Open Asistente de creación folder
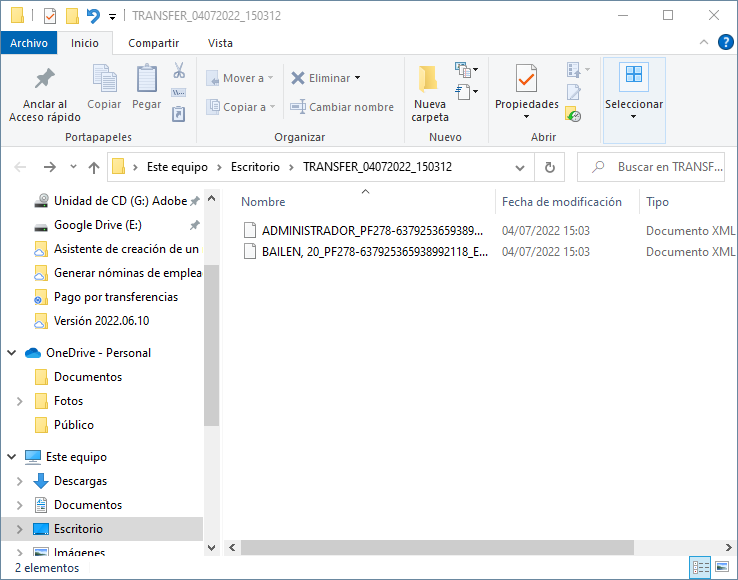 pyautogui.click(x=126, y=249)
